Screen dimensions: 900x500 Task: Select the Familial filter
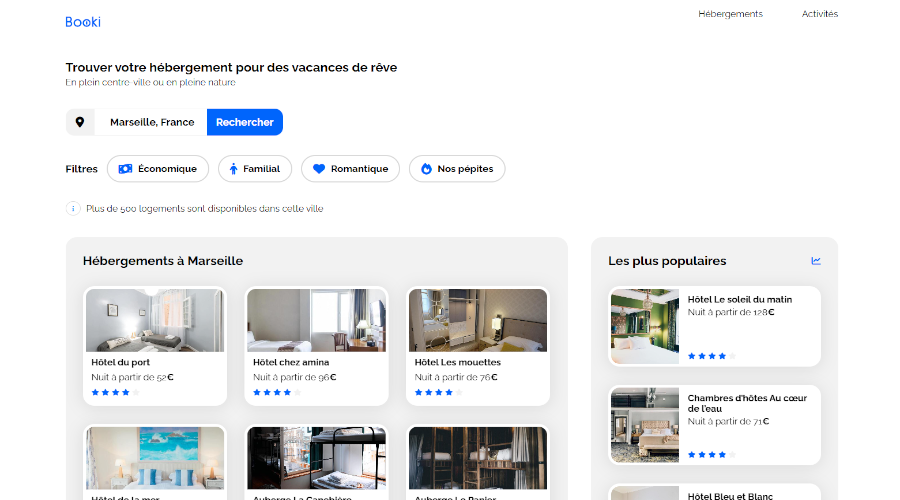pyautogui.click(x=255, y=169)
